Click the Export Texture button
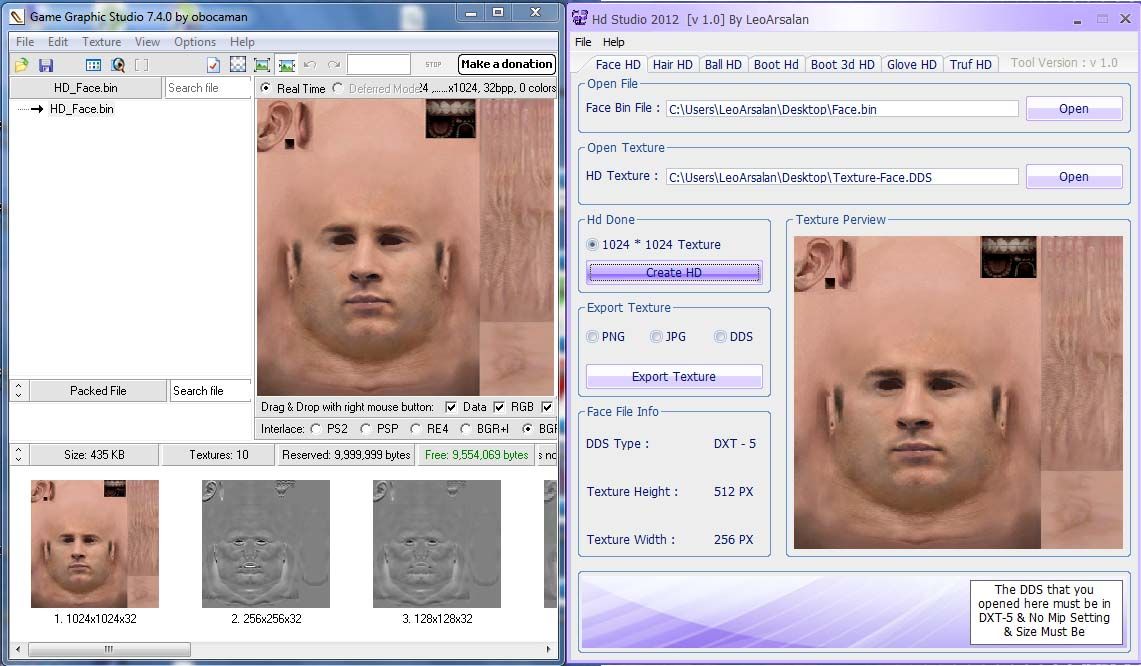The image size is (1141, 666). (x=673, y=377)
